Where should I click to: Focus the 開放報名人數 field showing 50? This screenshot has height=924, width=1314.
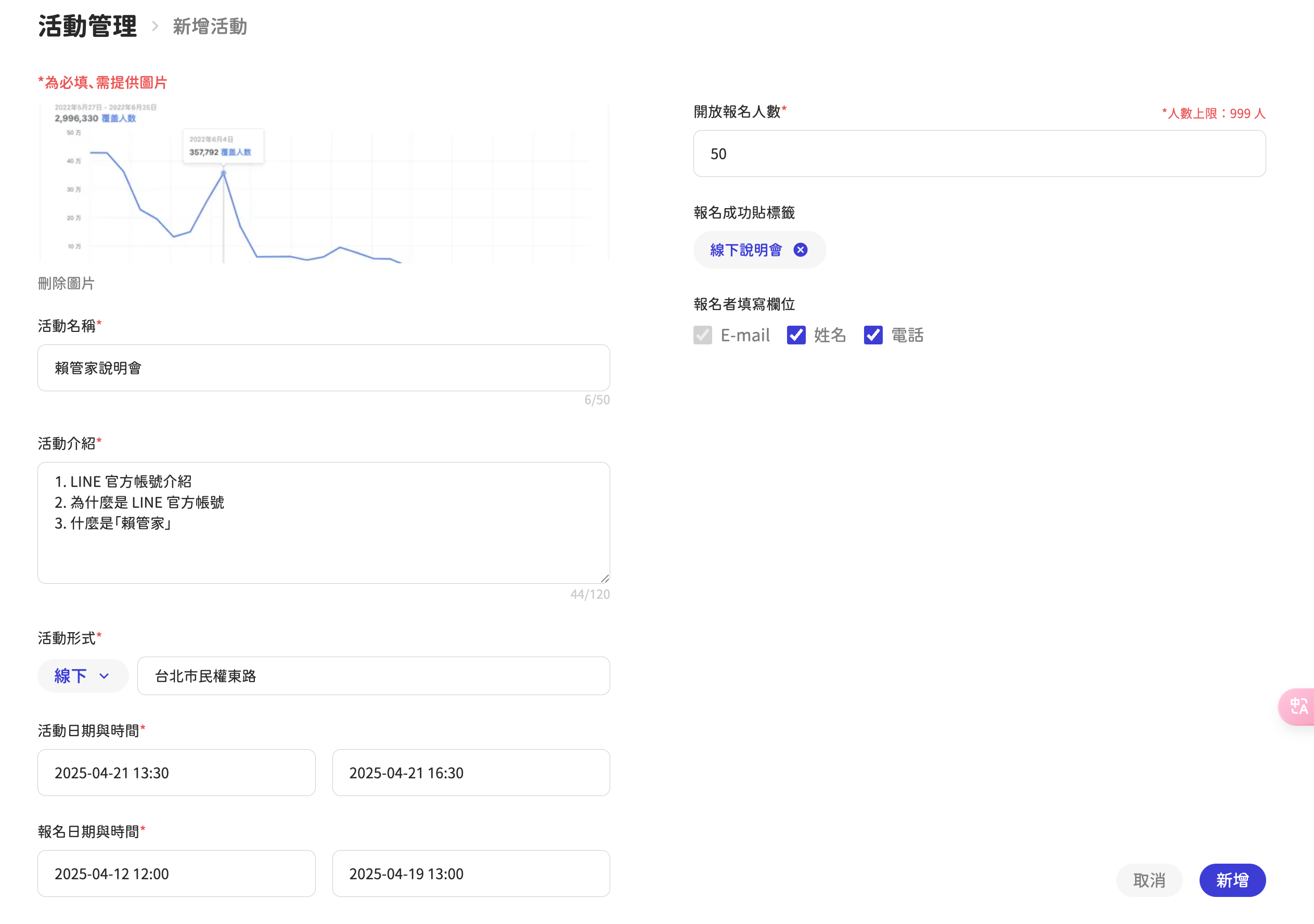(x=979, y=153)
